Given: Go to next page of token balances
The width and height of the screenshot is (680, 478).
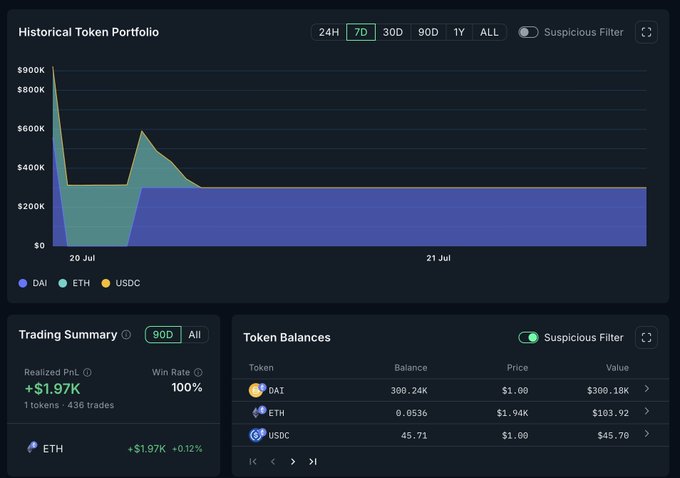Looking at the screenshot, I should (293, 462).
